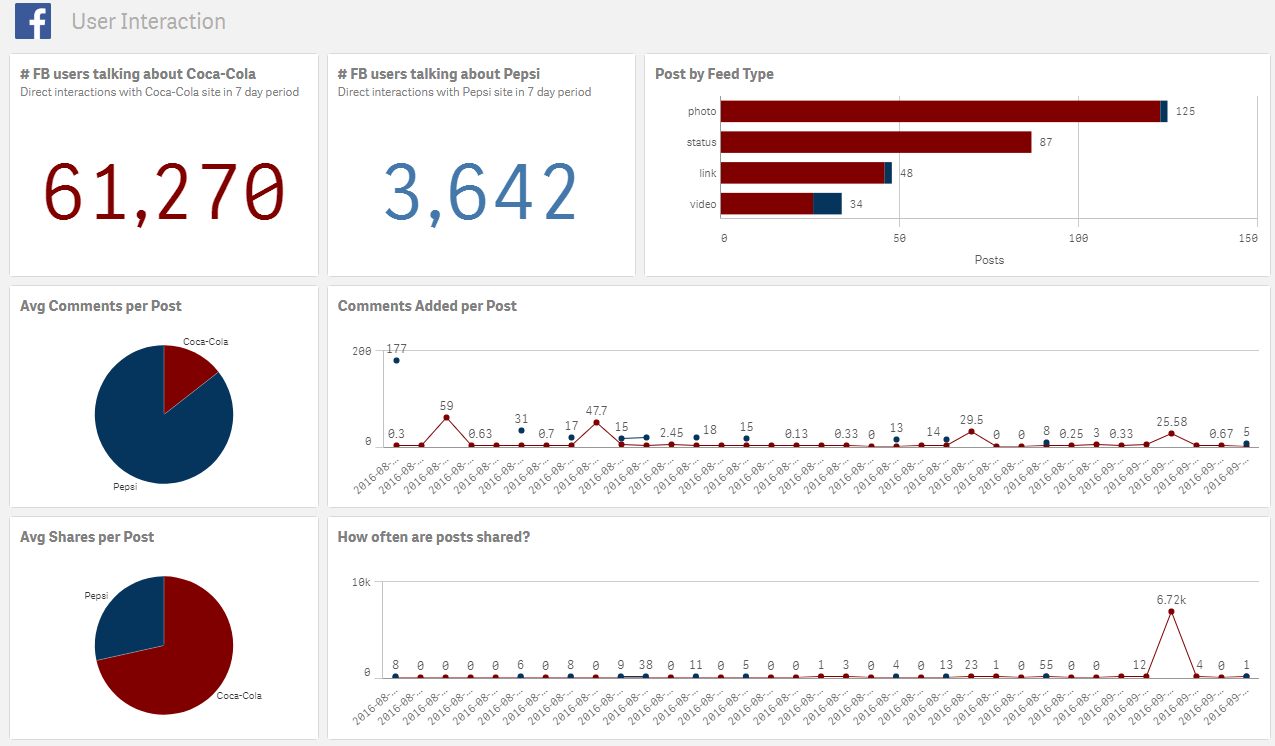Click the 59 peak point in Comments chart
Viewport: 1275px width, 746px height.
446,418
